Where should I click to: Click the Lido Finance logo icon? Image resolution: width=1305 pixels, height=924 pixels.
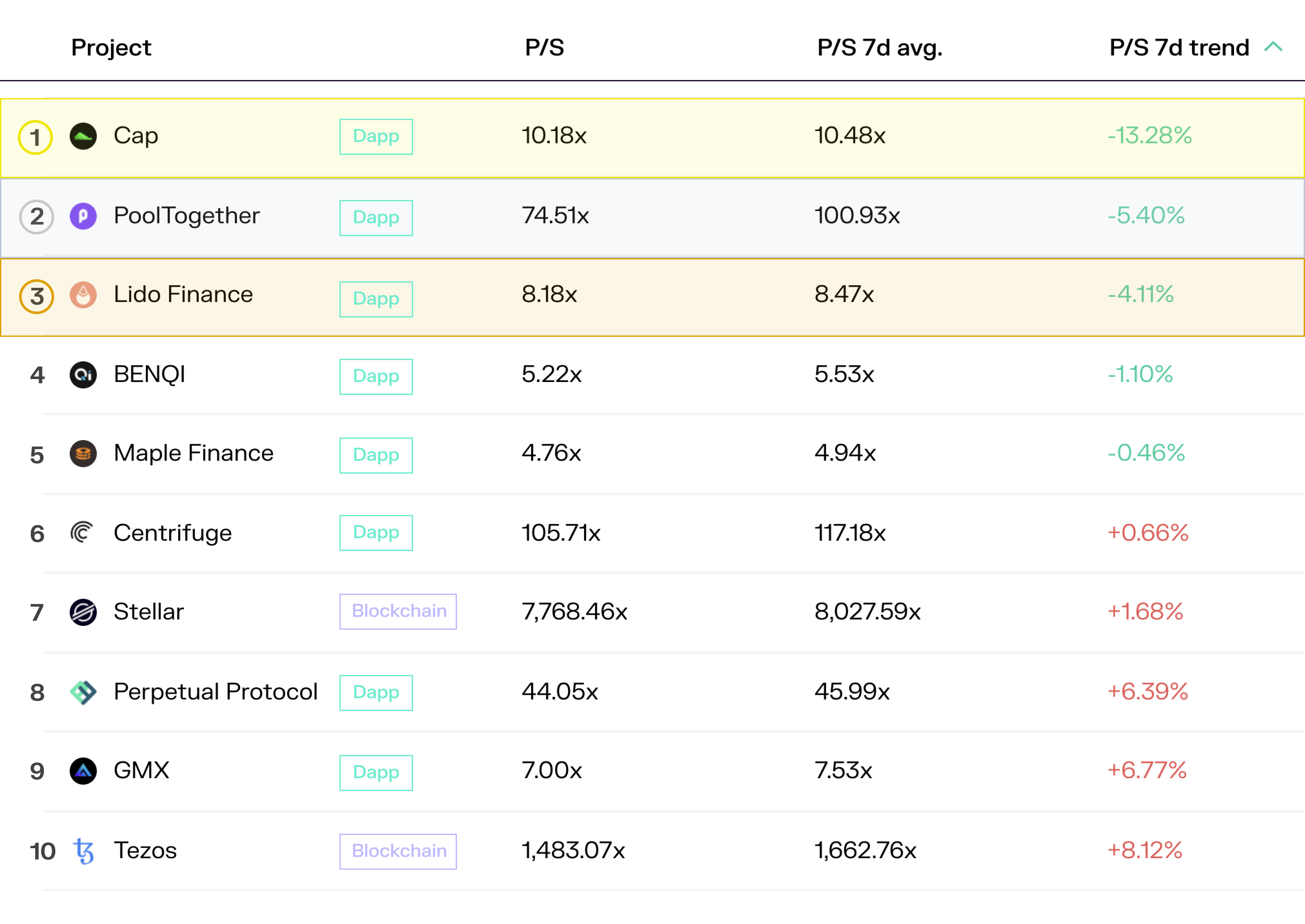click(83, 295)
